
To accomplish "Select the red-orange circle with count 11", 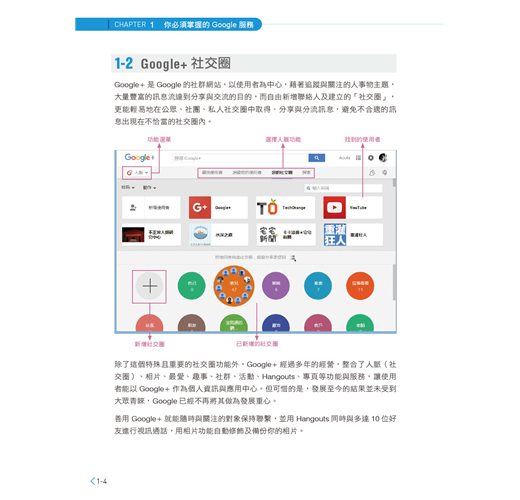I will pos(360,286).
